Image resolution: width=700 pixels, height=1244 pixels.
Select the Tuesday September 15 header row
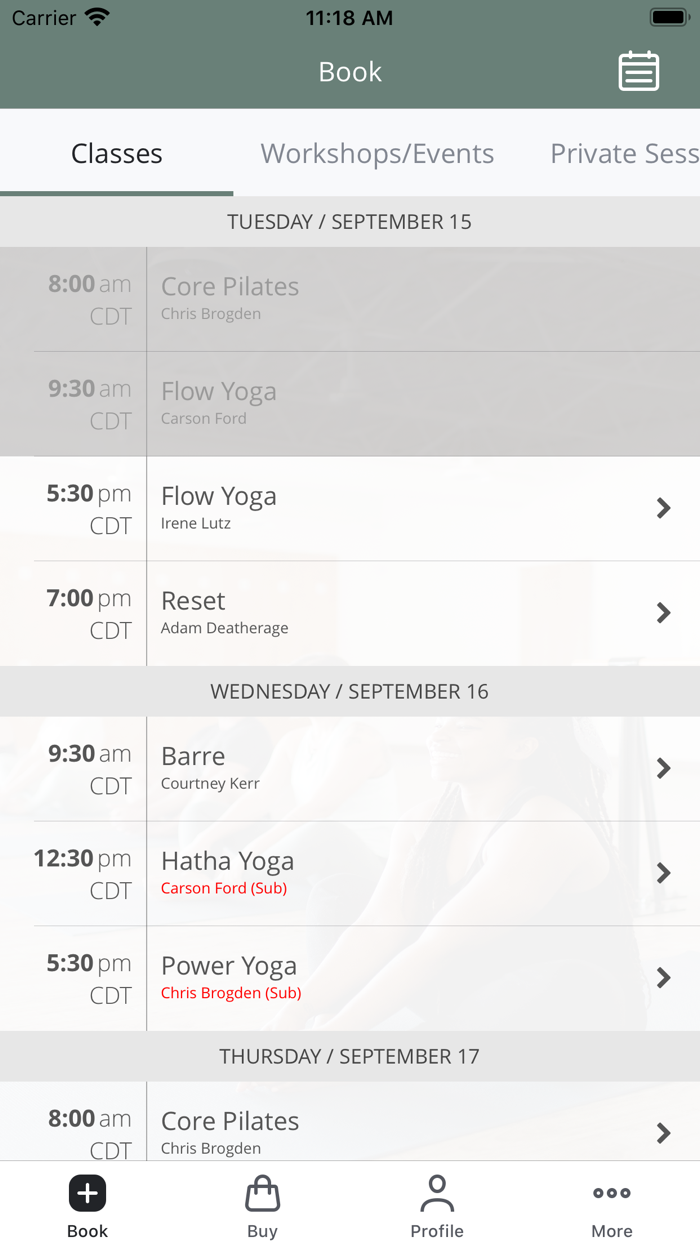350,221
